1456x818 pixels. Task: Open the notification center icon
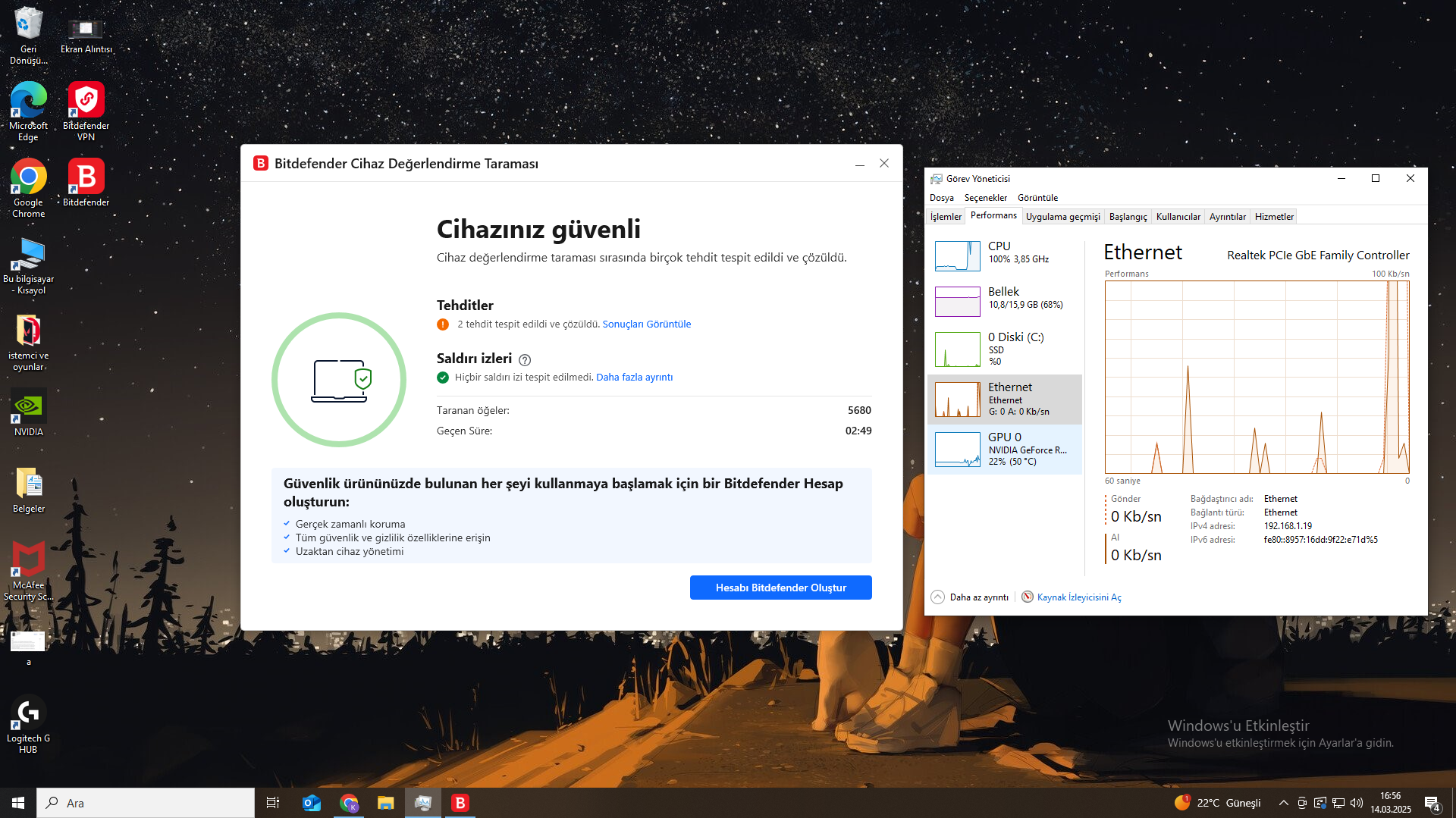[x=1432, y=804]
